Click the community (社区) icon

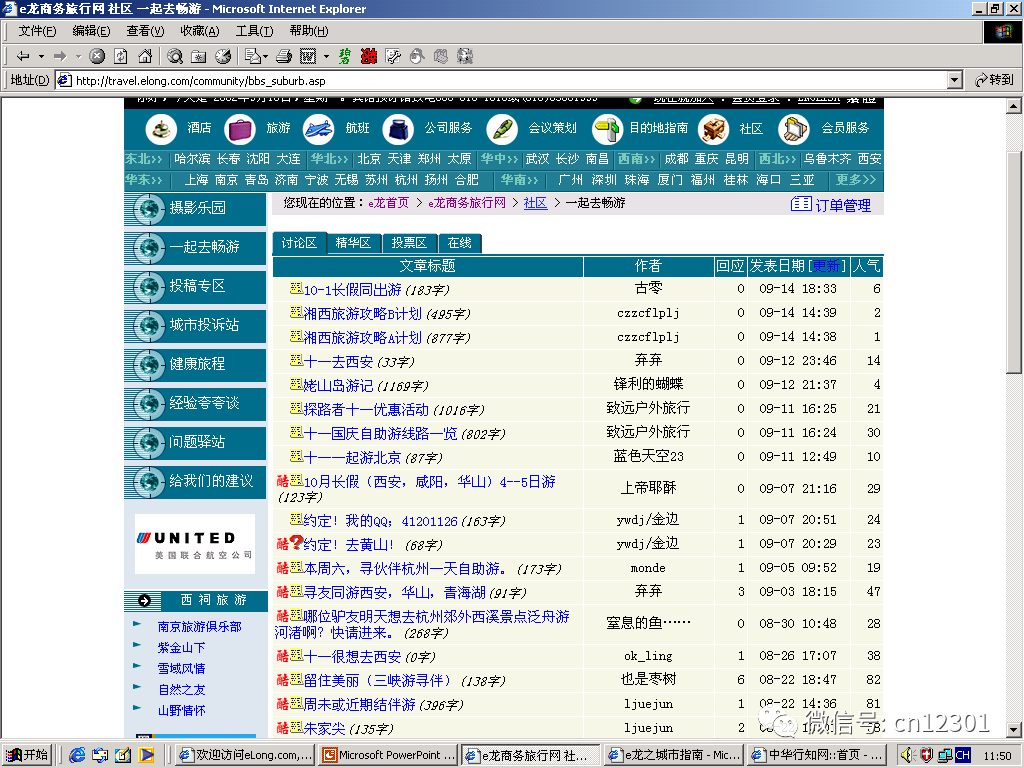coord(712,129)
